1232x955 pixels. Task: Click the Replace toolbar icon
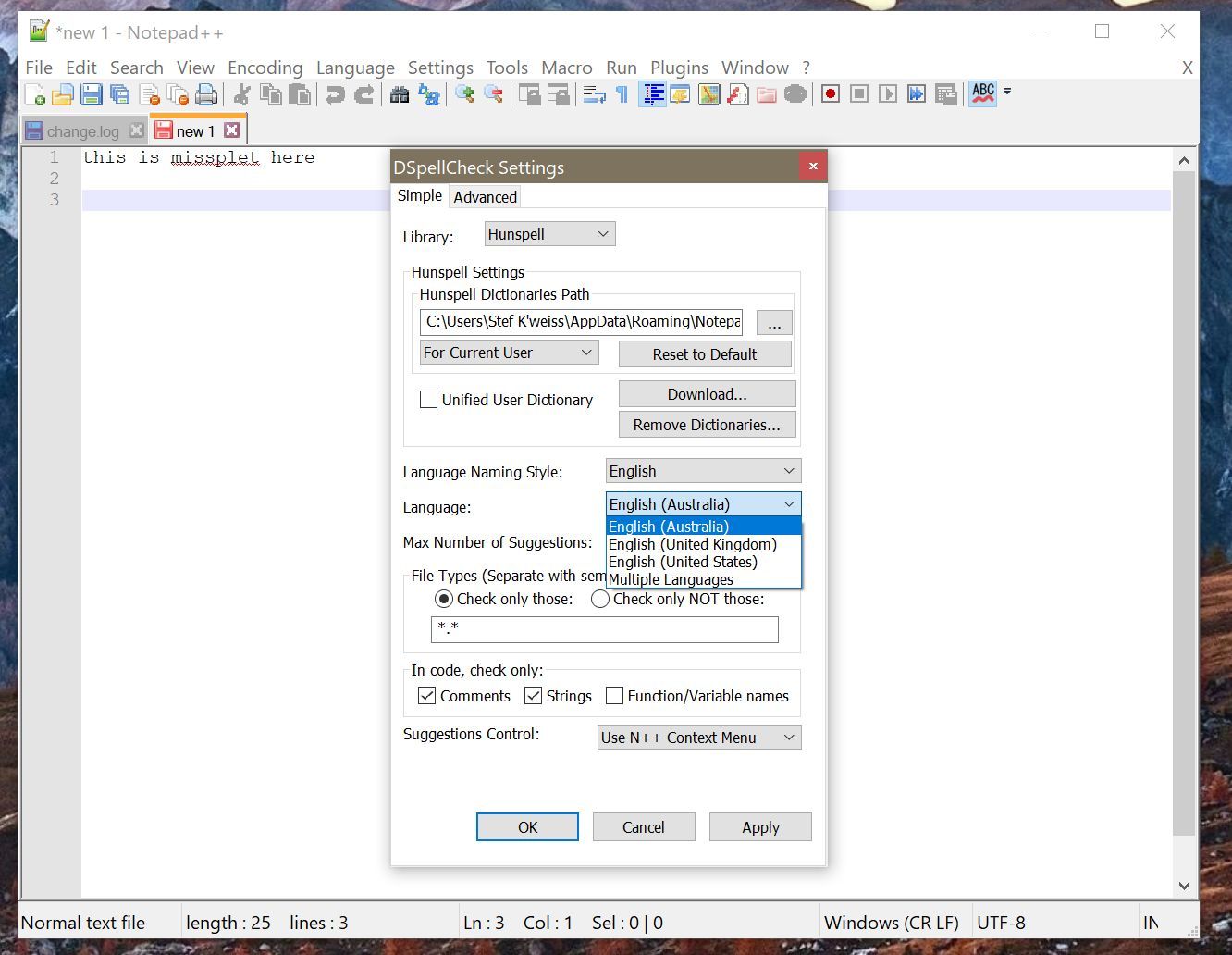[x=428, y=94]
